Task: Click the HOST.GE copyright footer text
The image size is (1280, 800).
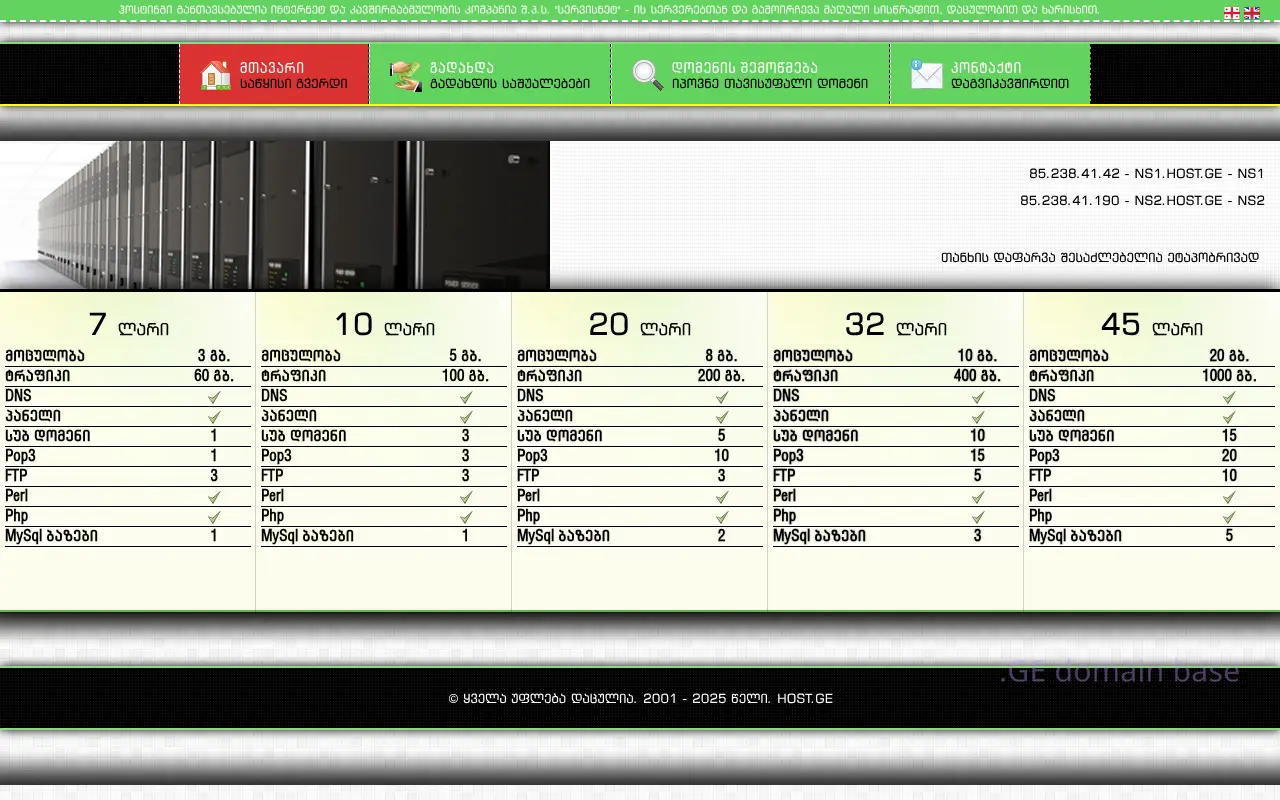Action: click(x=640, y=698)
